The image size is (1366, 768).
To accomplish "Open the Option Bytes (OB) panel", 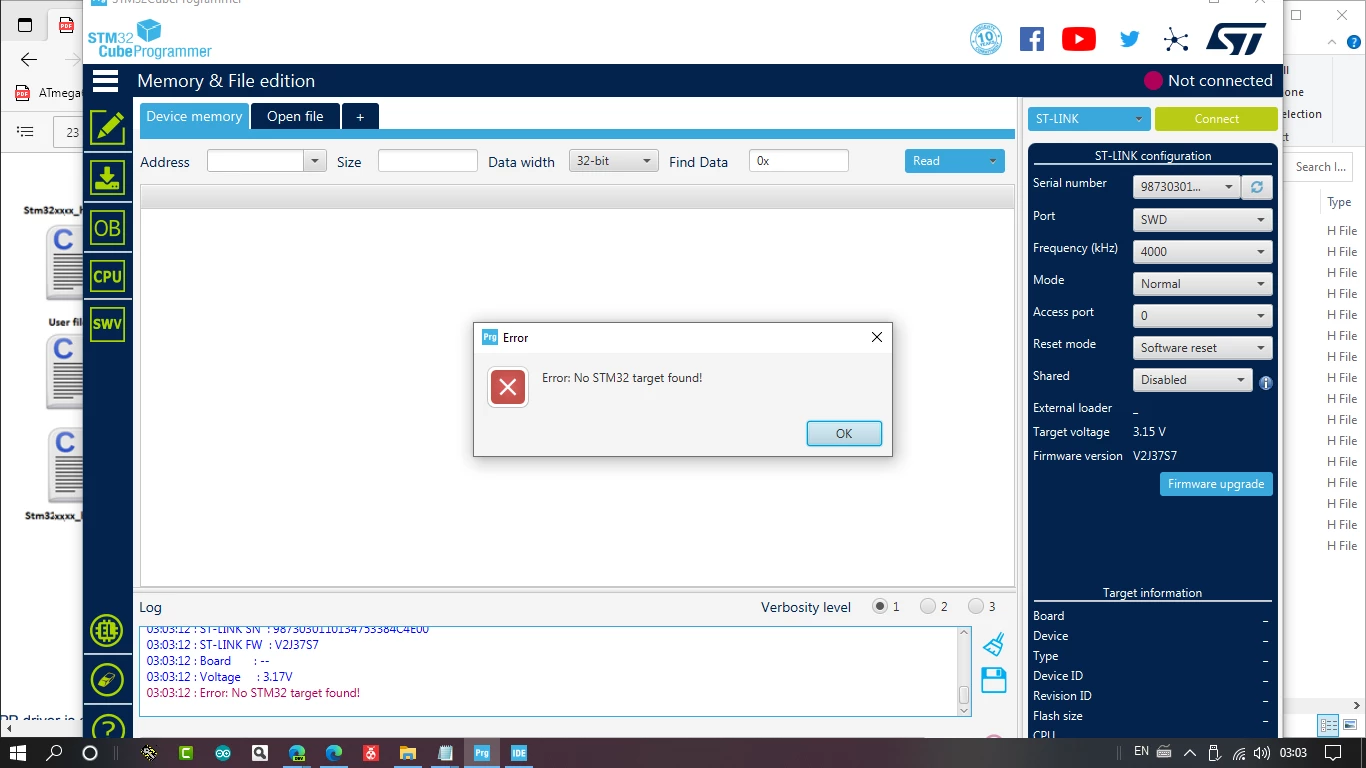I will [107, 228].
